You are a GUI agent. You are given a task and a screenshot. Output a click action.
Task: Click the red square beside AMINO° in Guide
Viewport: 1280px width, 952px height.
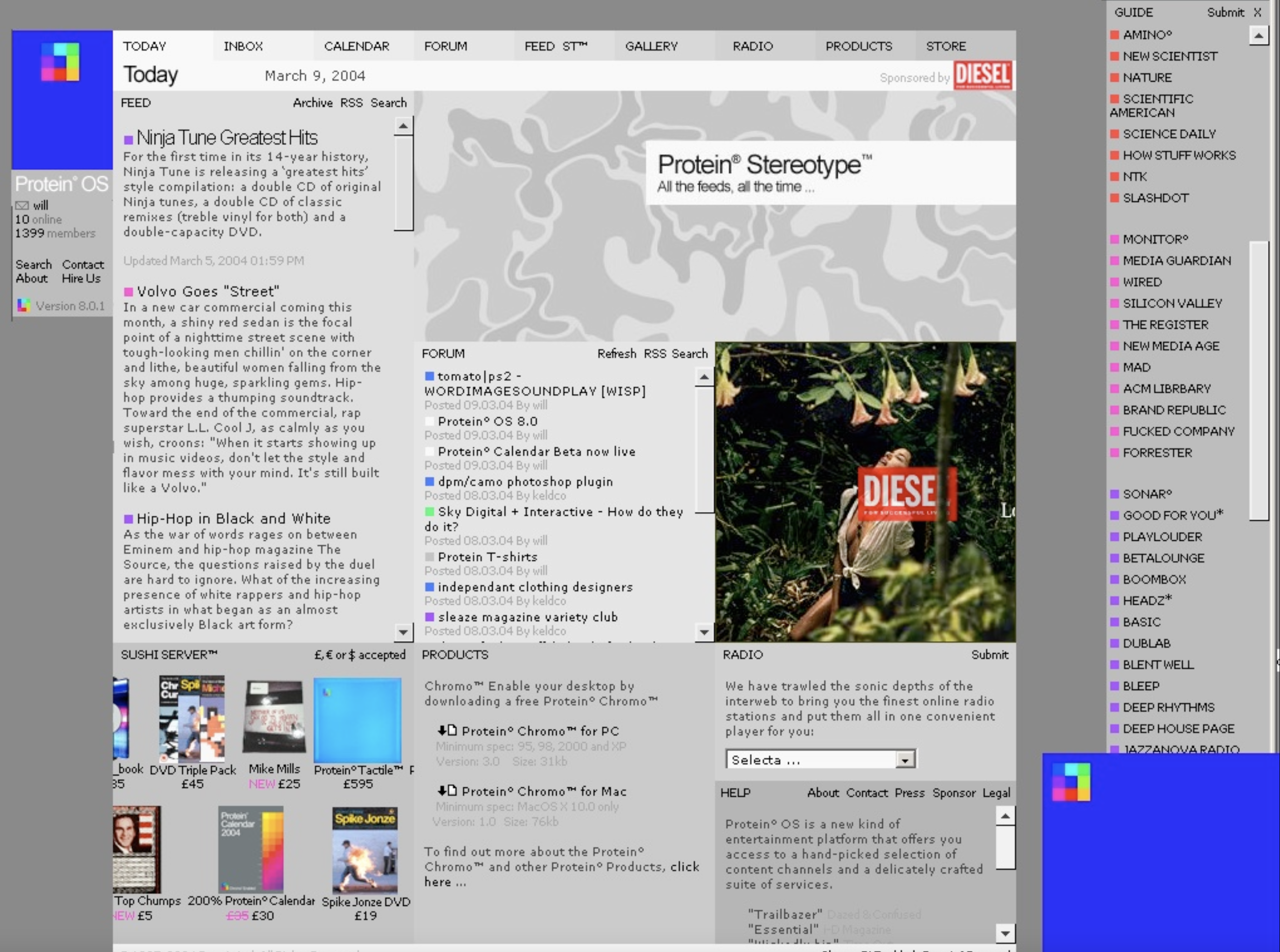point(1115,34)
